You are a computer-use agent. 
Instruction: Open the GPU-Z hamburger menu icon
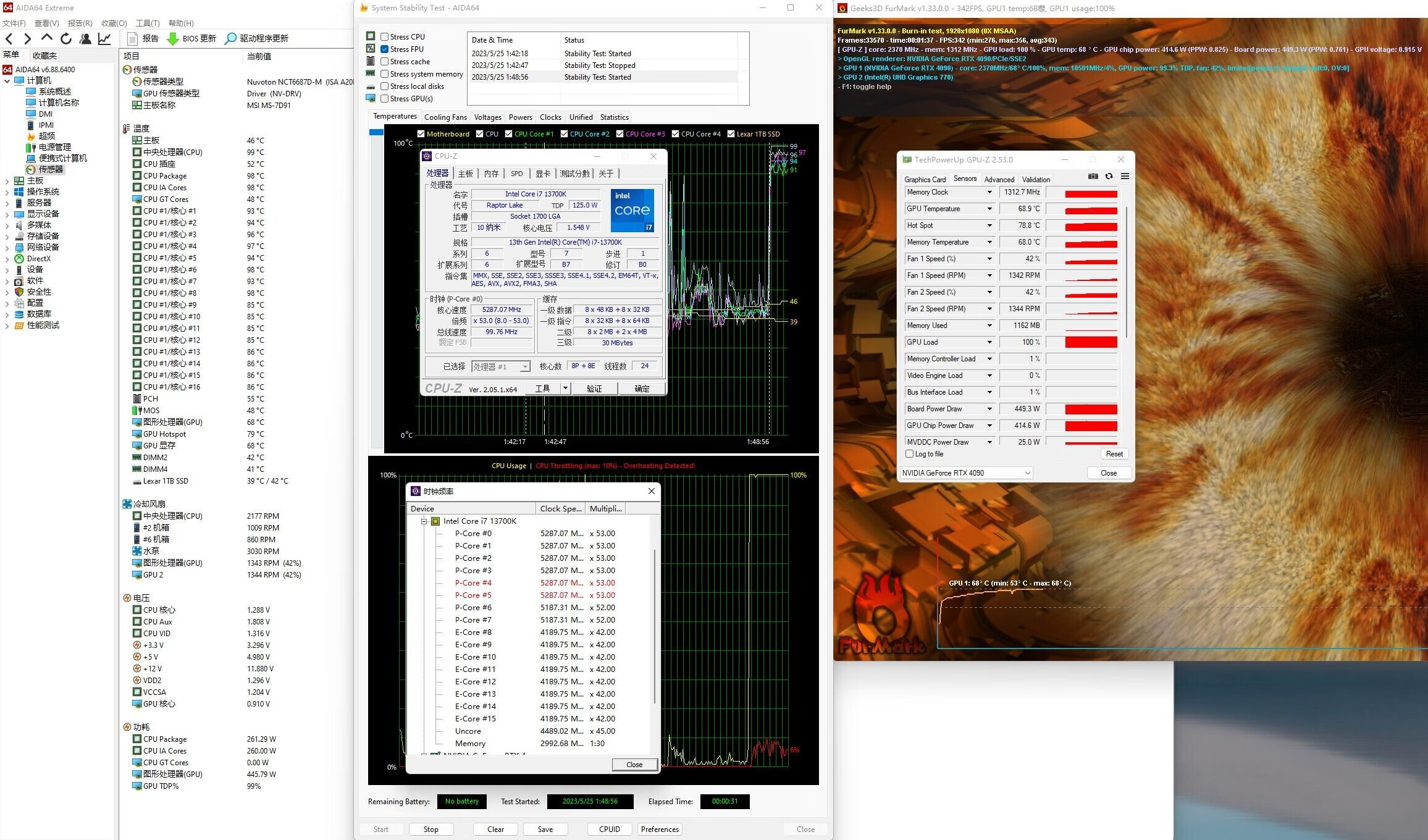1125,177
